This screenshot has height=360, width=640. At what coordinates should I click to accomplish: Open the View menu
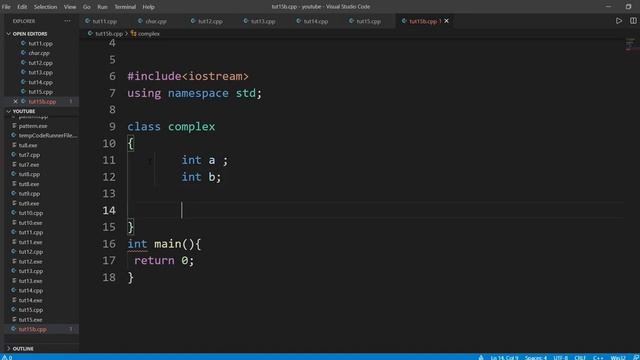coord(70,7)
